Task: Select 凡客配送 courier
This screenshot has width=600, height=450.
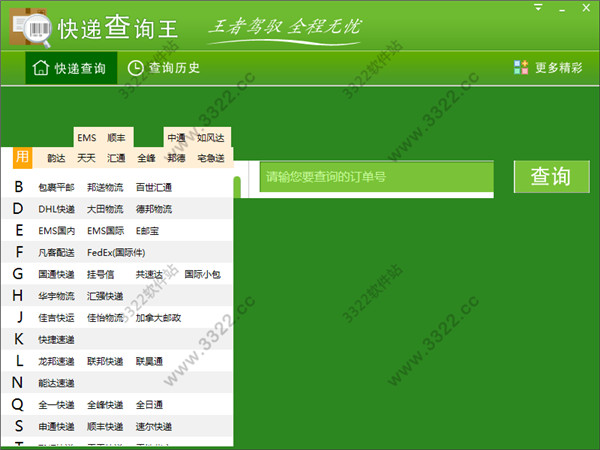Action: pos(56,253)
